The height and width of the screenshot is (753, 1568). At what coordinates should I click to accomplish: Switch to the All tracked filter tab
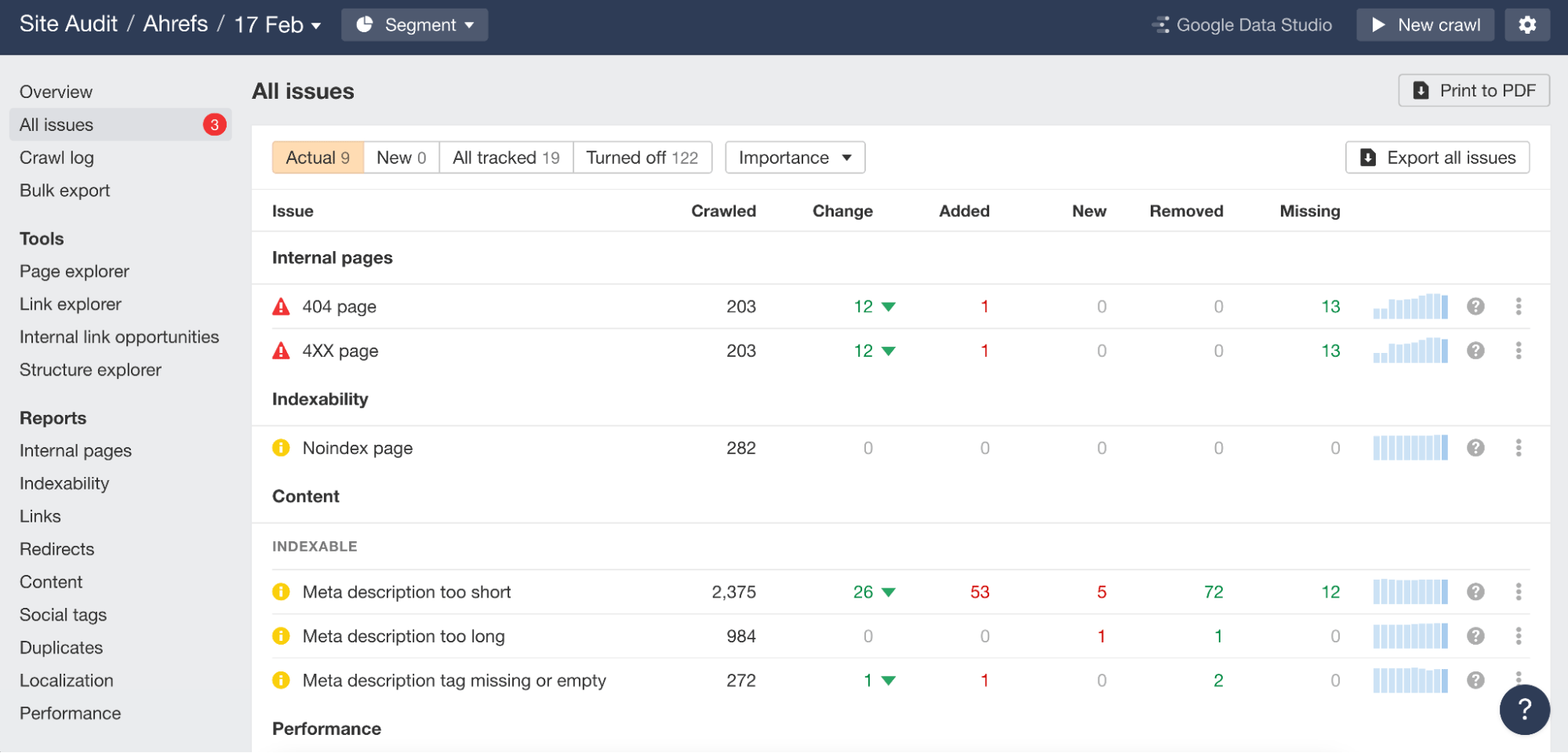tap(506, 157)
